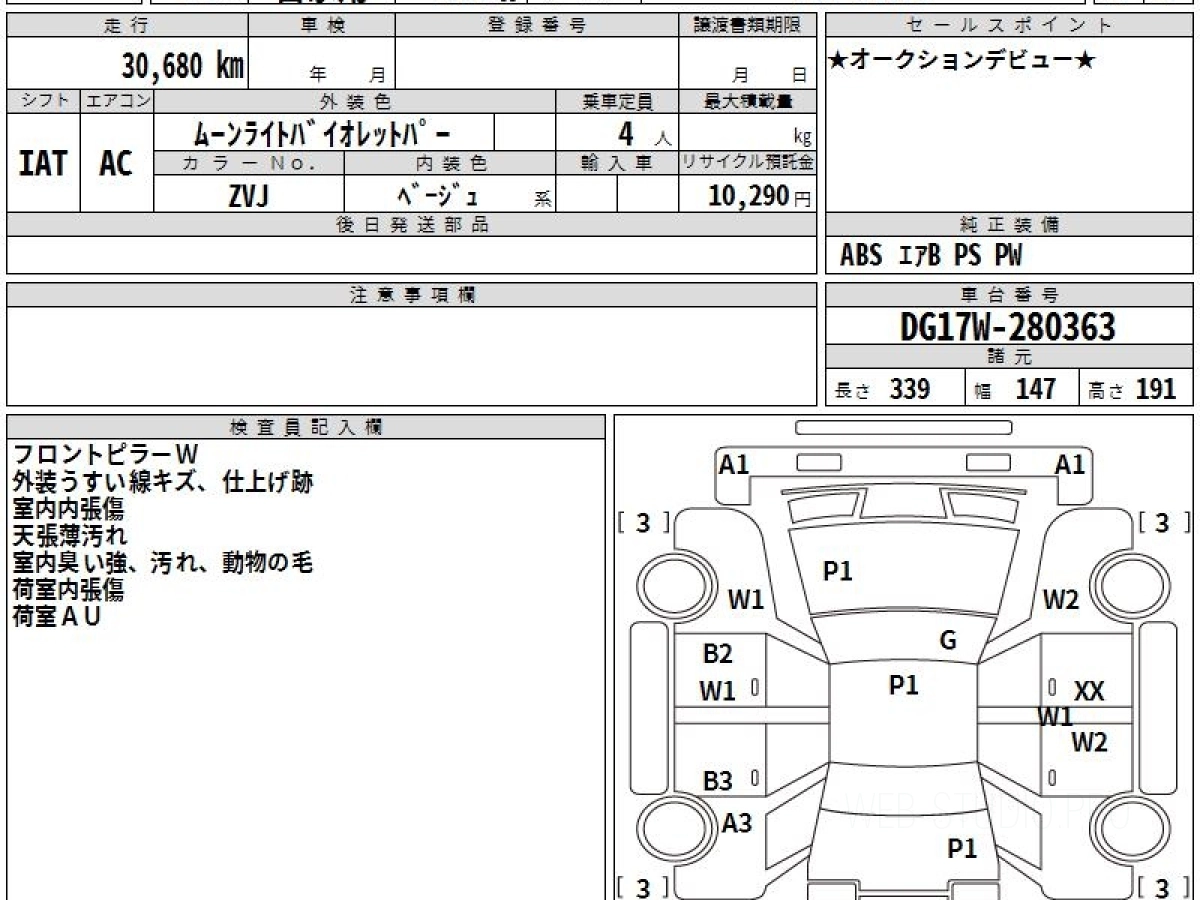Viewport: 1200px width, 900px height.
Task: Click the P1 mark on the roof
Action: click(903, 685)
